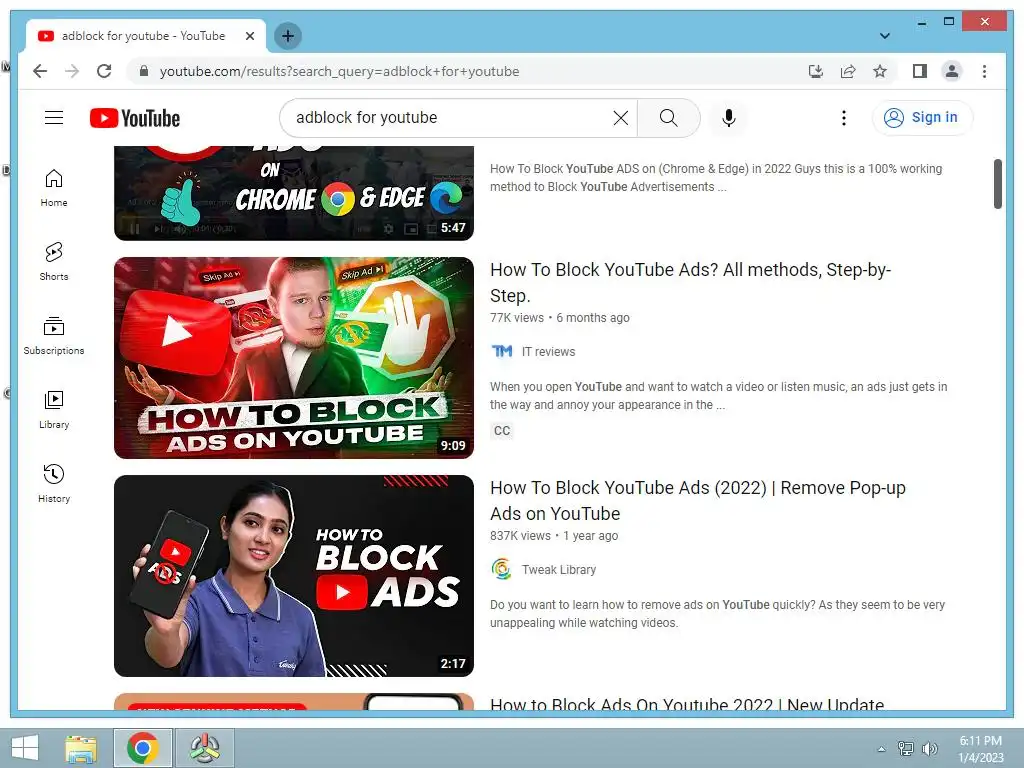The width and height of the screenshot is (1024, 768).
Task: Open title 'How To Block YouTube Ads (2022)'
Action: click(697, 501)
